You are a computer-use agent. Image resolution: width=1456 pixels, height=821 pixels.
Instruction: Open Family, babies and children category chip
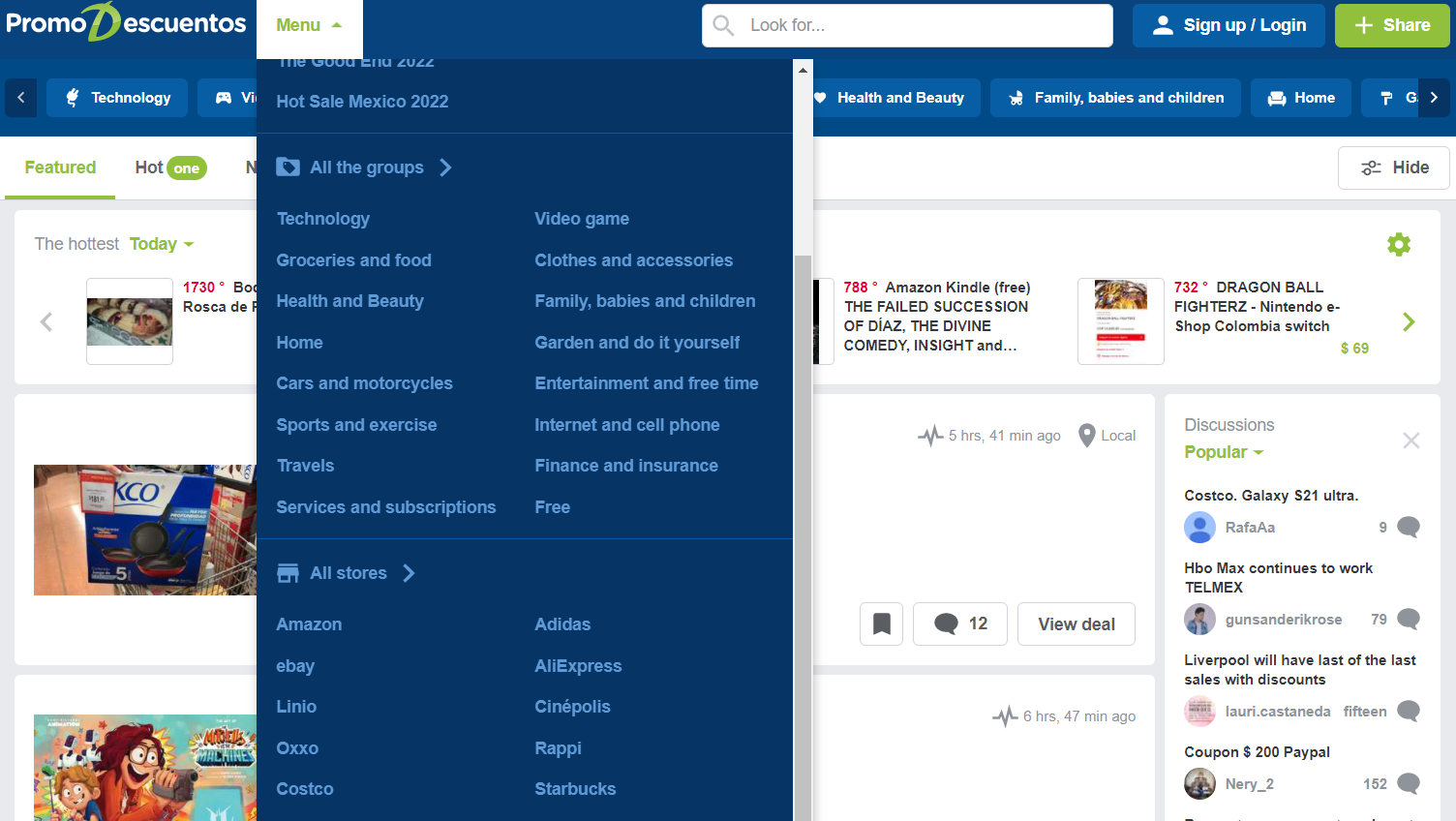(x=1115, y=98)
